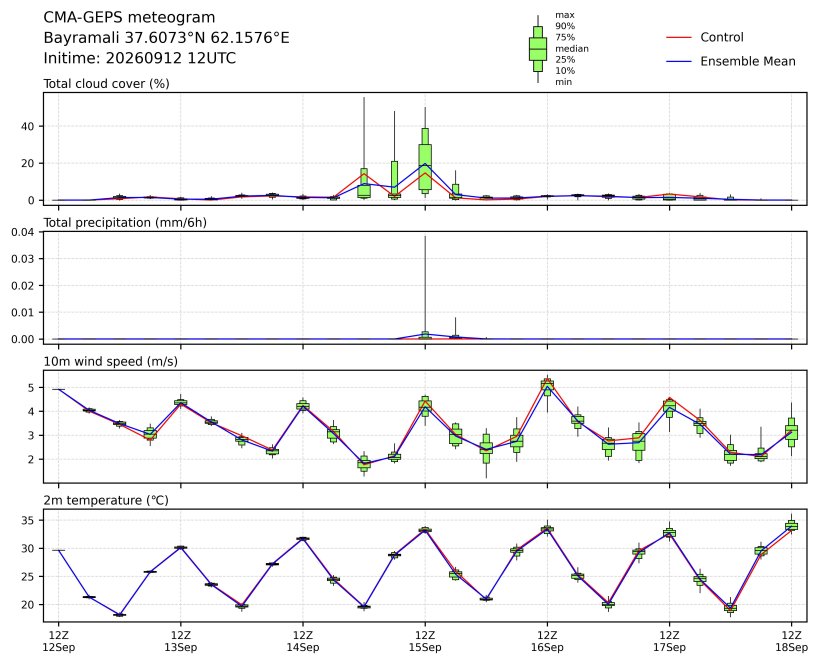Select the Ensemble Mean legend label
Image resolution: width=819 pixels, height=664 pixels.
pyautogui.click(x=747, y=62)
